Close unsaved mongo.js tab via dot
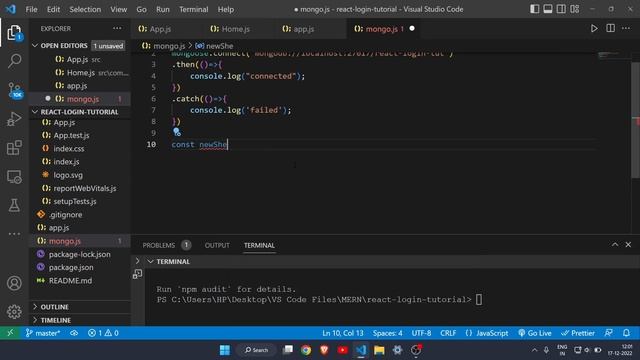 point(412,29)
